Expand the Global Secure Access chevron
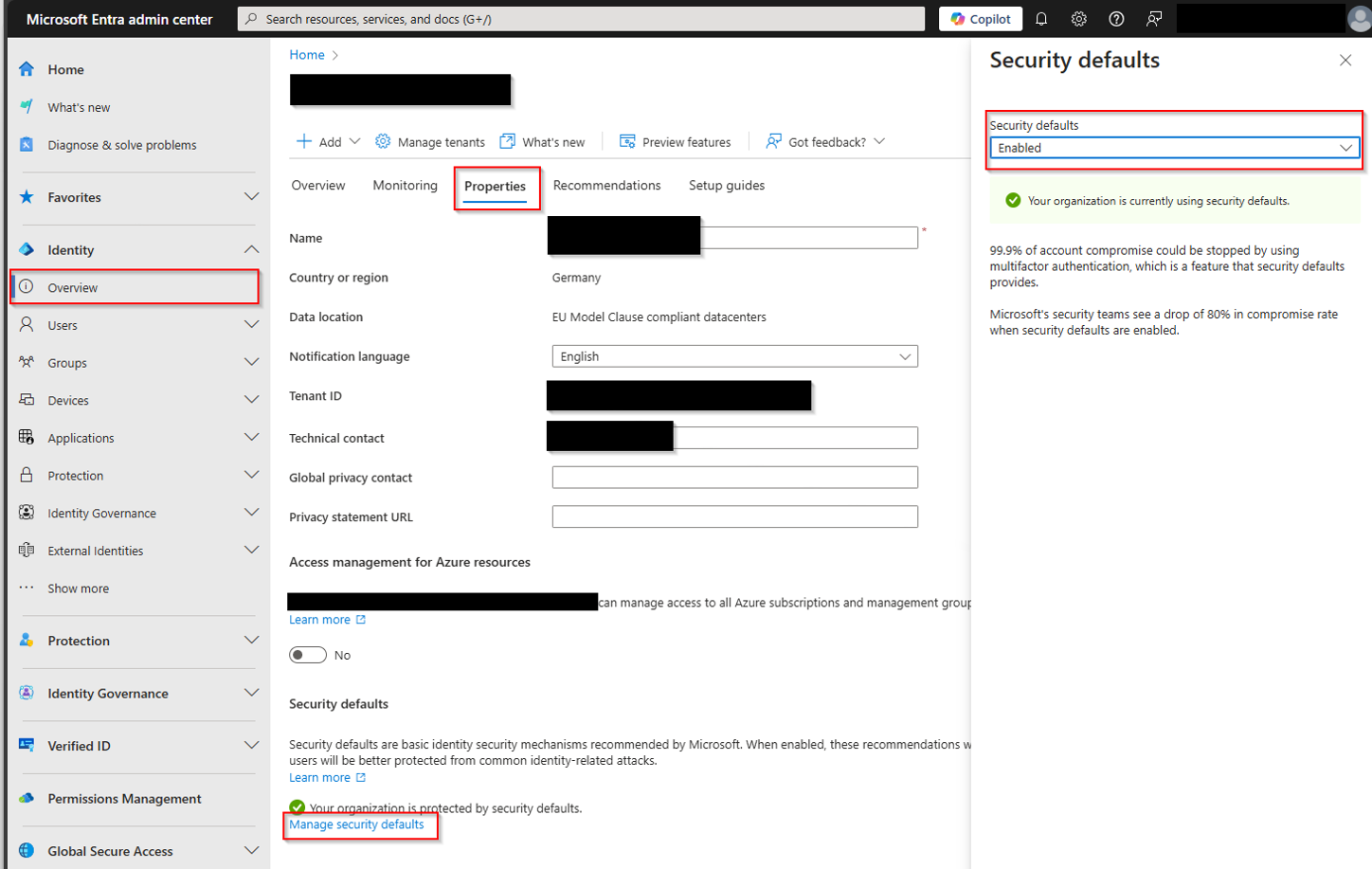 [x=251, y=851]
